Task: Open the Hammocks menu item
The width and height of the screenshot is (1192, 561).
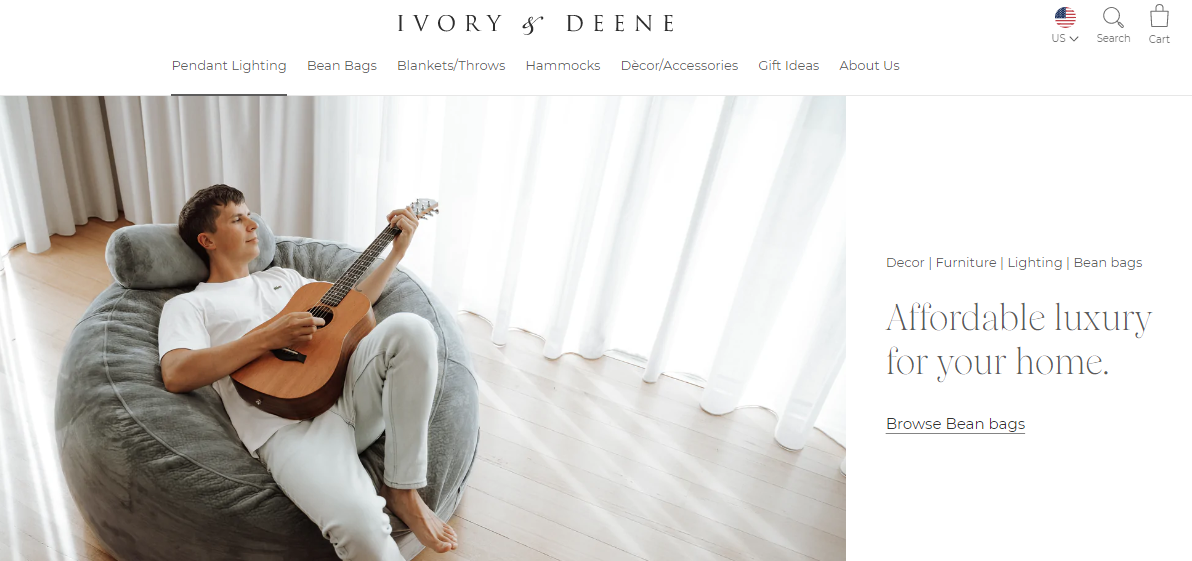Action: point(563,65)
